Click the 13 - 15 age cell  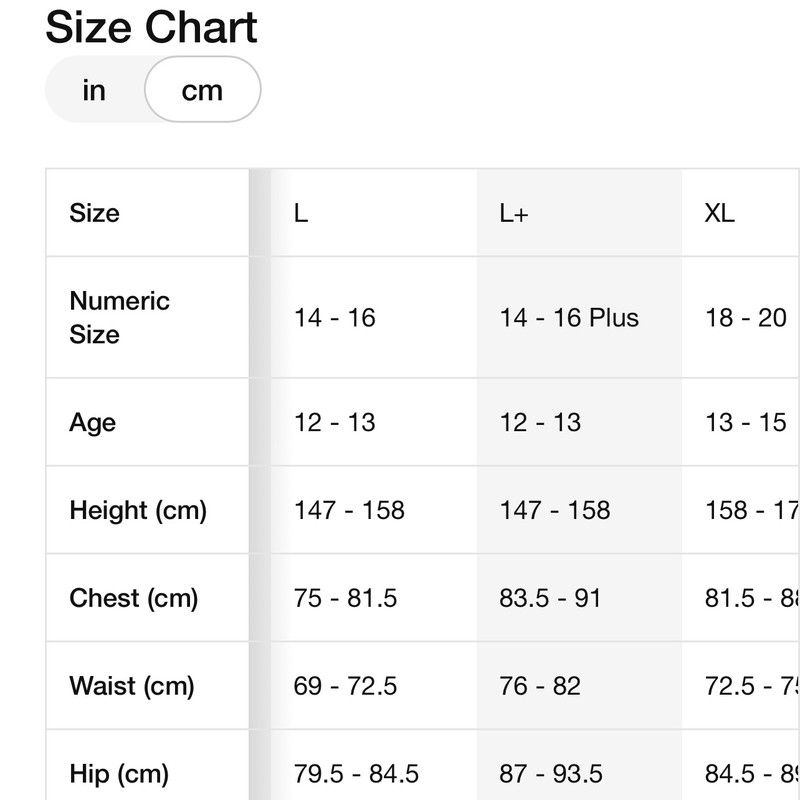(x=746, y=422)
